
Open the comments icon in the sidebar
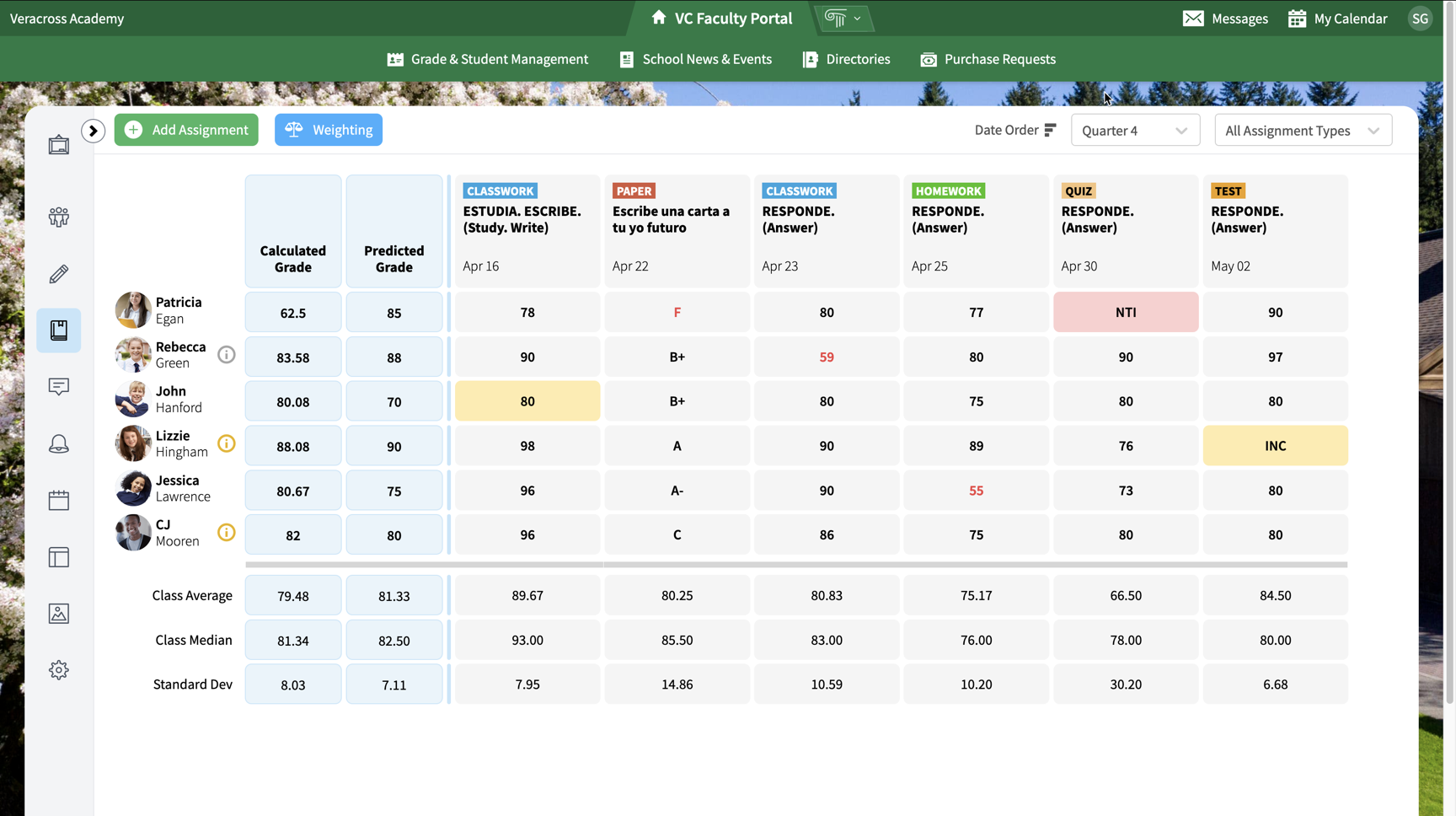pyautogui.click(x=58, y=387)
